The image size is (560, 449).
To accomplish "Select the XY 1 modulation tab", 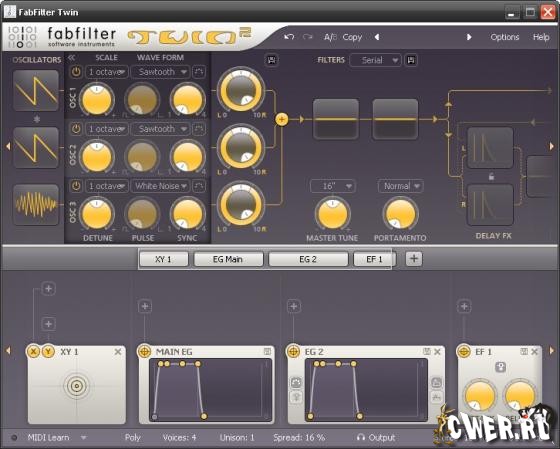I will point(164,259).
